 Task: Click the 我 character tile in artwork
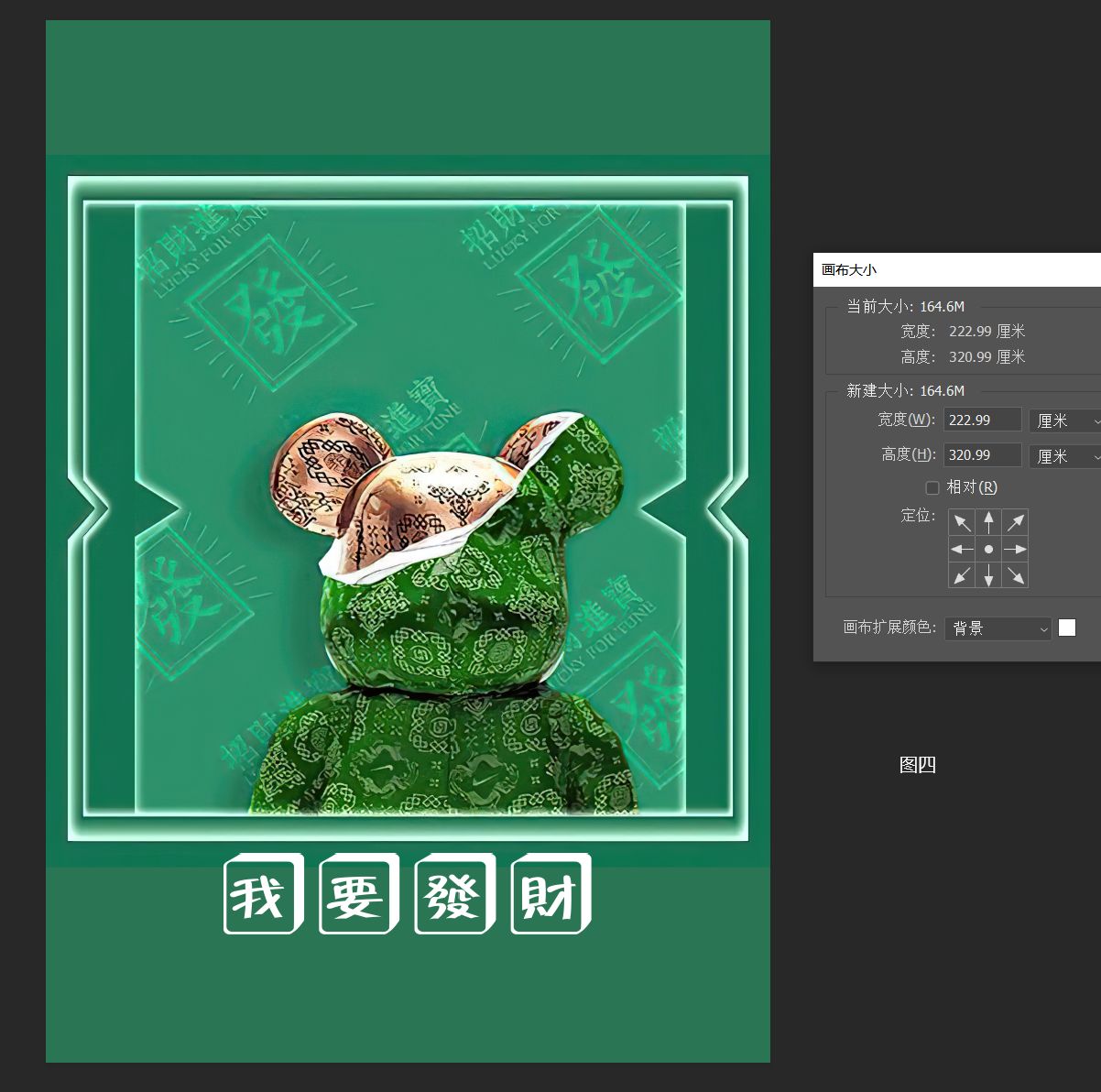(x=264, y=894)
